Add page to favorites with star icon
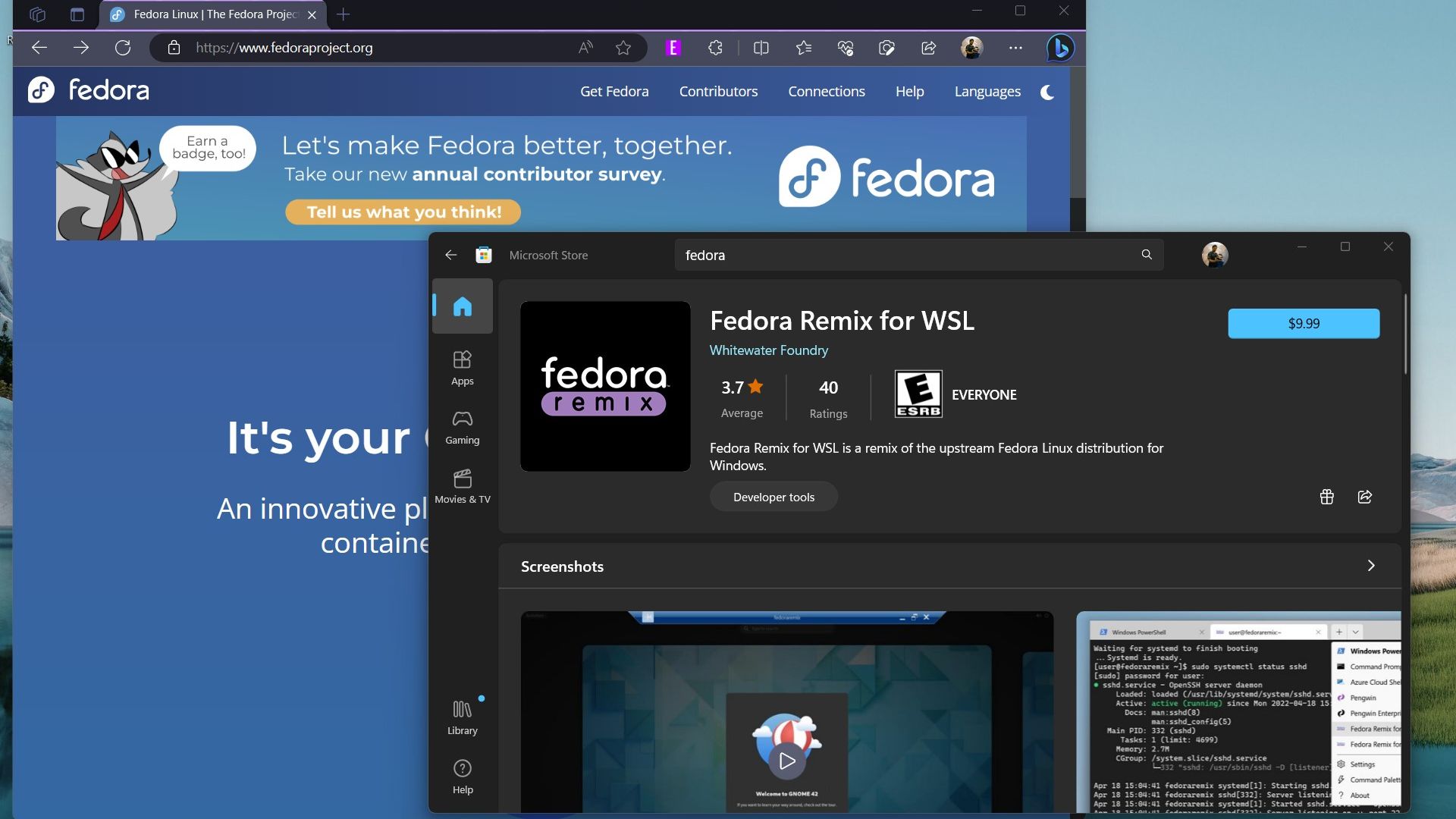The height and width of the screenshot is (819, 1456). [623, 48]
